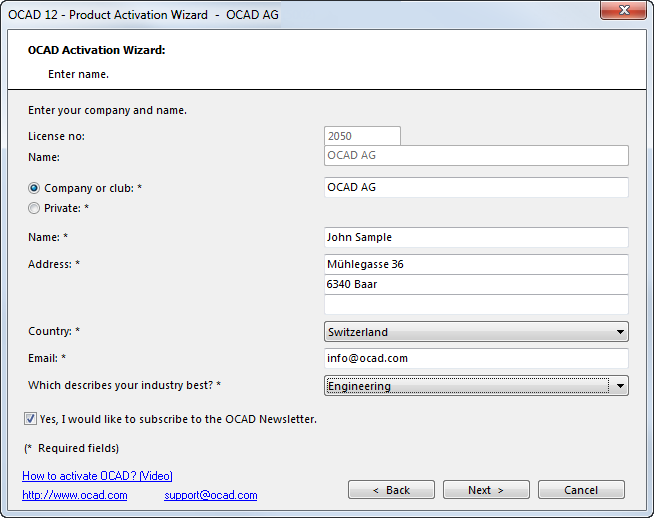The image size is (654, 518).
Task: Click the Mühlegasse 36 address field
Action: pos(476,264)
